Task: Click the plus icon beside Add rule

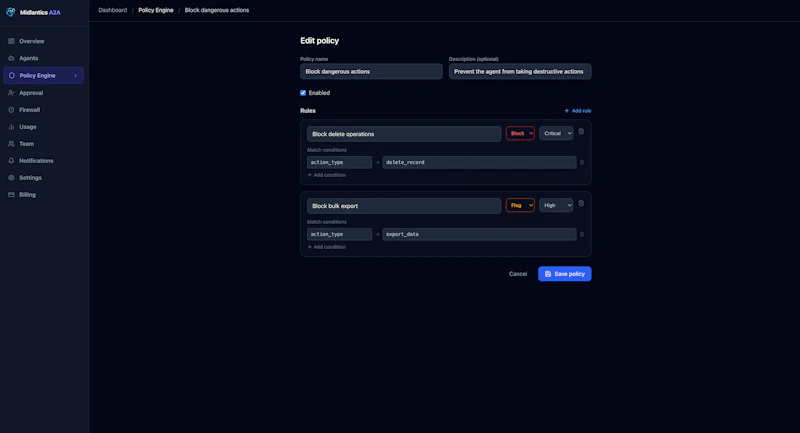Action: point(566,111)
